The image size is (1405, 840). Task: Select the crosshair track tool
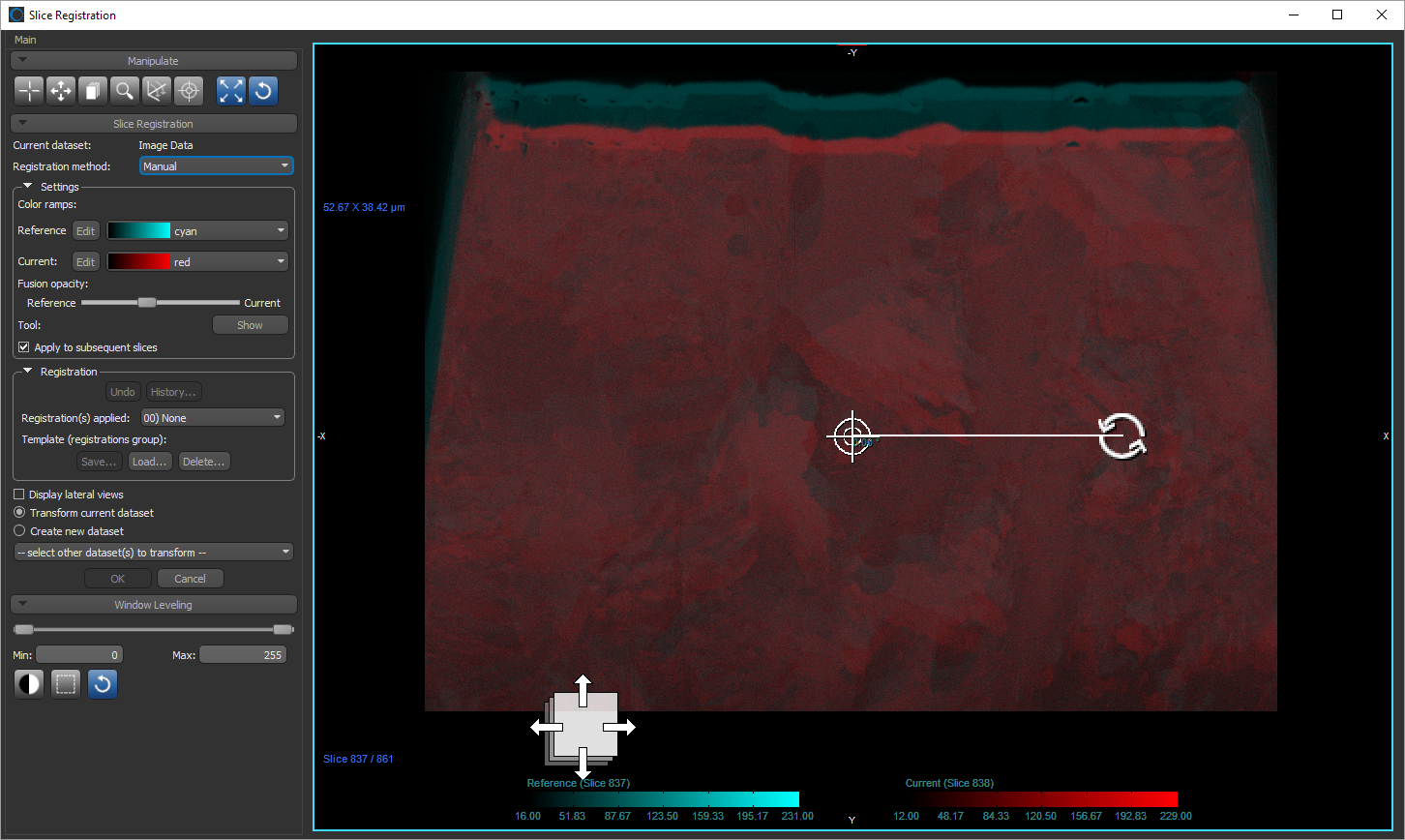click(30, 91)
